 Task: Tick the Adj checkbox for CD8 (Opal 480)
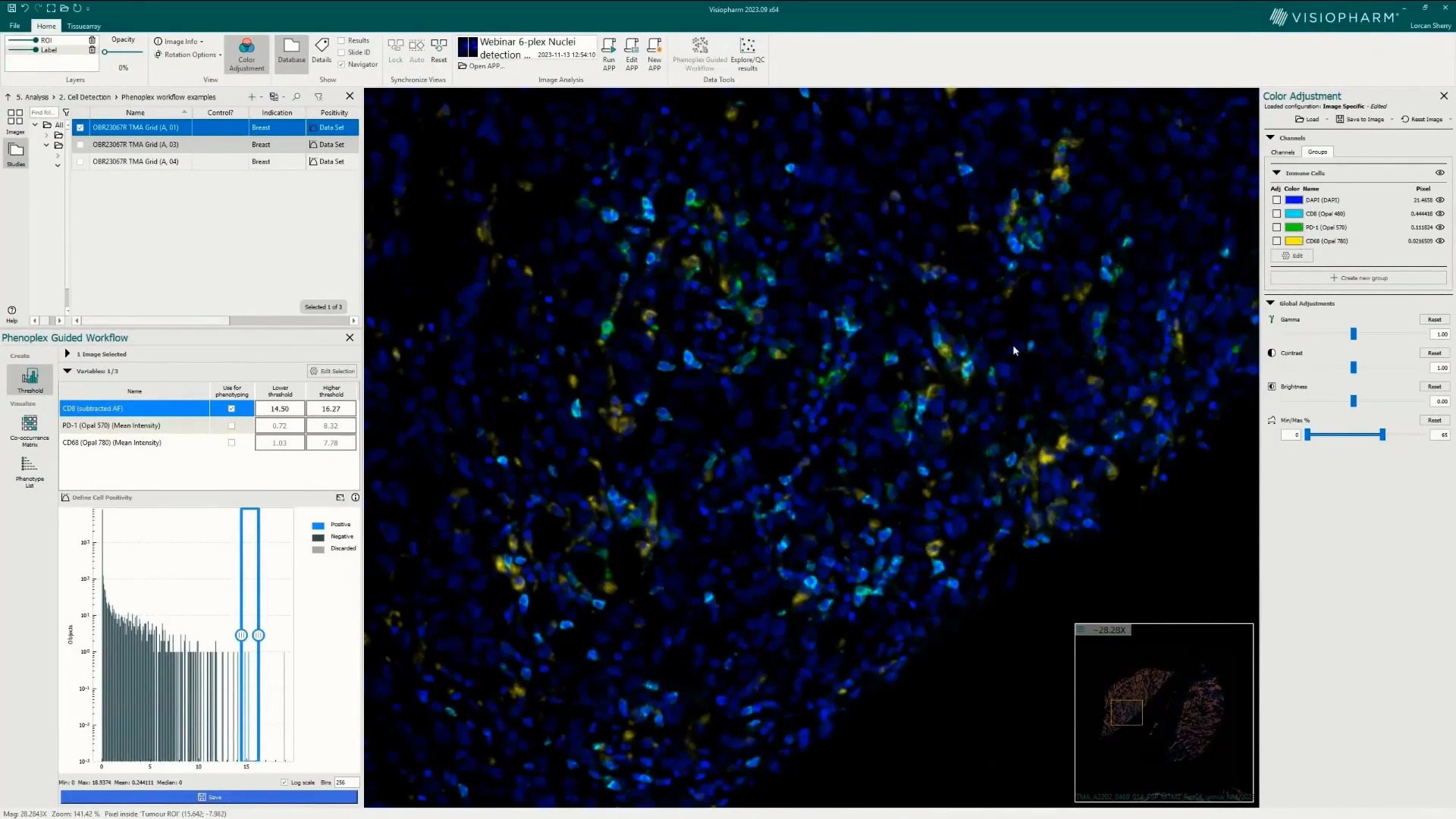coord(1276,214)
